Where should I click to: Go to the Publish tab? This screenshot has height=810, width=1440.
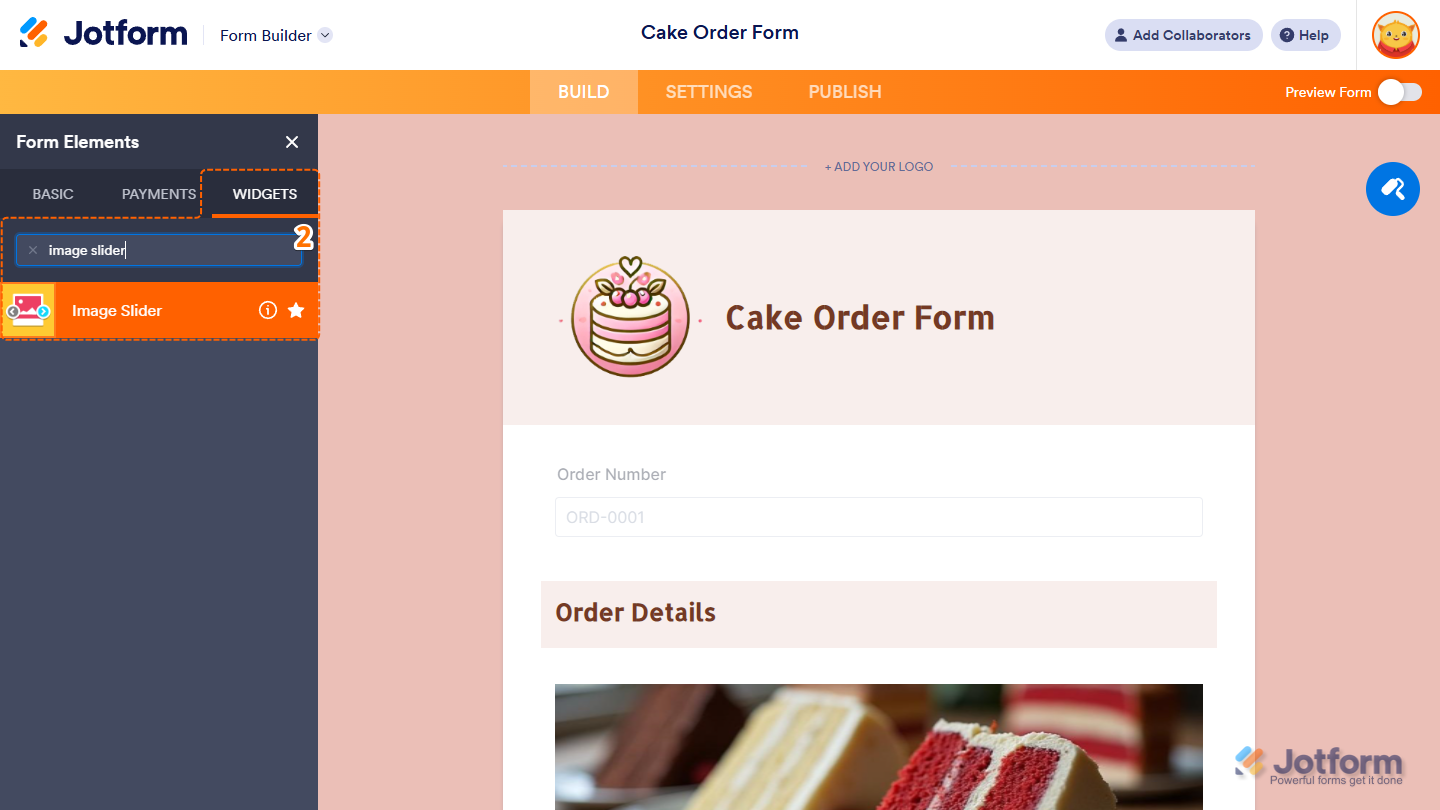pyautogui.click(x=845, y=92)
